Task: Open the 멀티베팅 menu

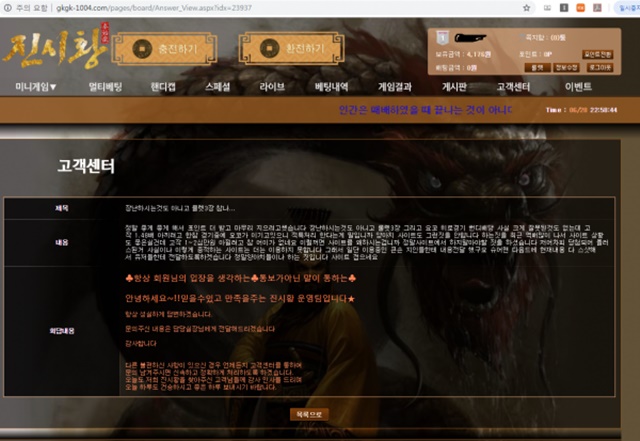Action: tap(105, 87)
